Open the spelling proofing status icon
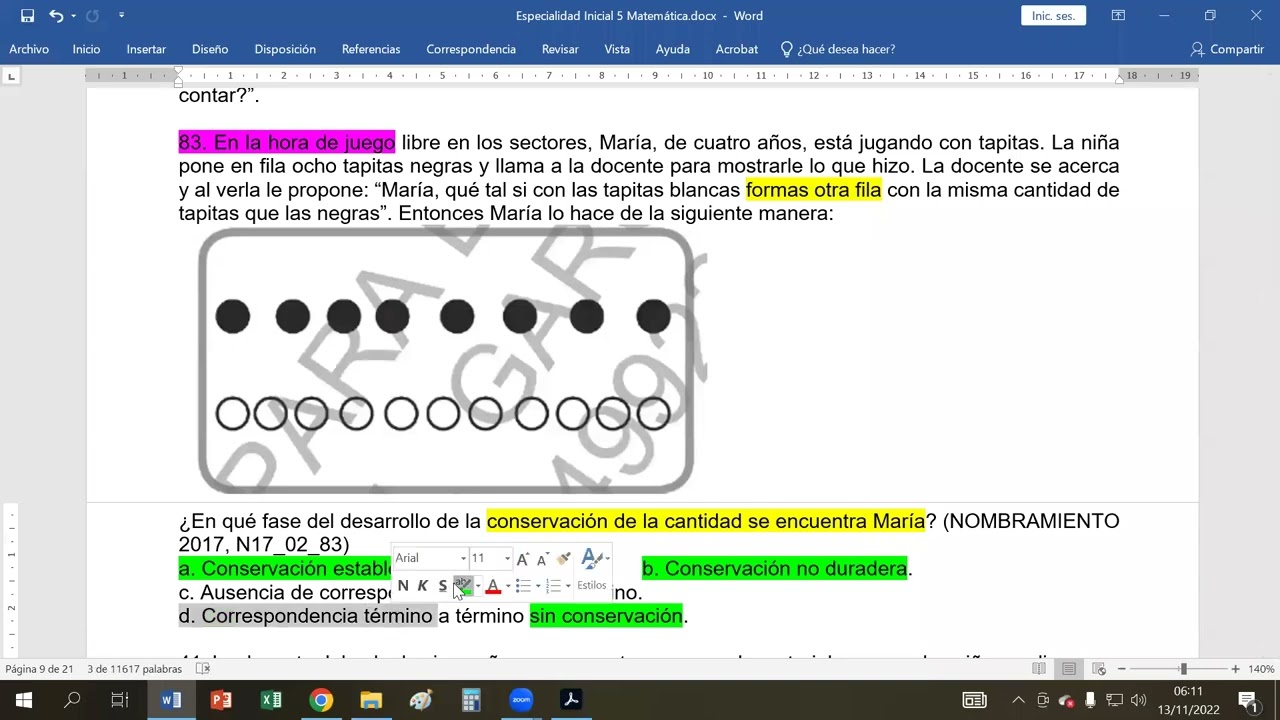The height and width of the screenshot is (720, 1280). (x=203, y=669)
